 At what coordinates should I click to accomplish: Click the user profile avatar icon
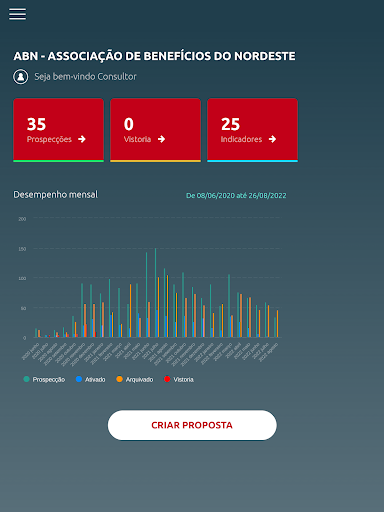(21, 77)
